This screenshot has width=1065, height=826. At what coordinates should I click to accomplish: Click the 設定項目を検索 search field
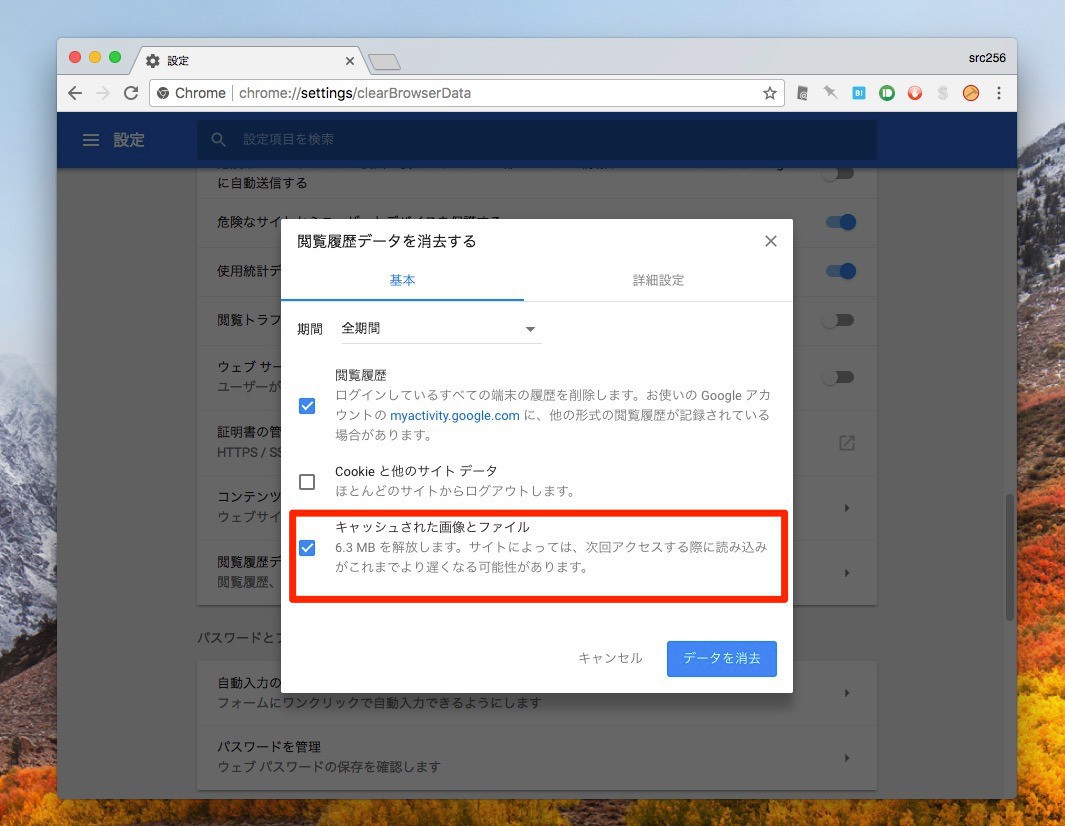[x=537, y=139]
